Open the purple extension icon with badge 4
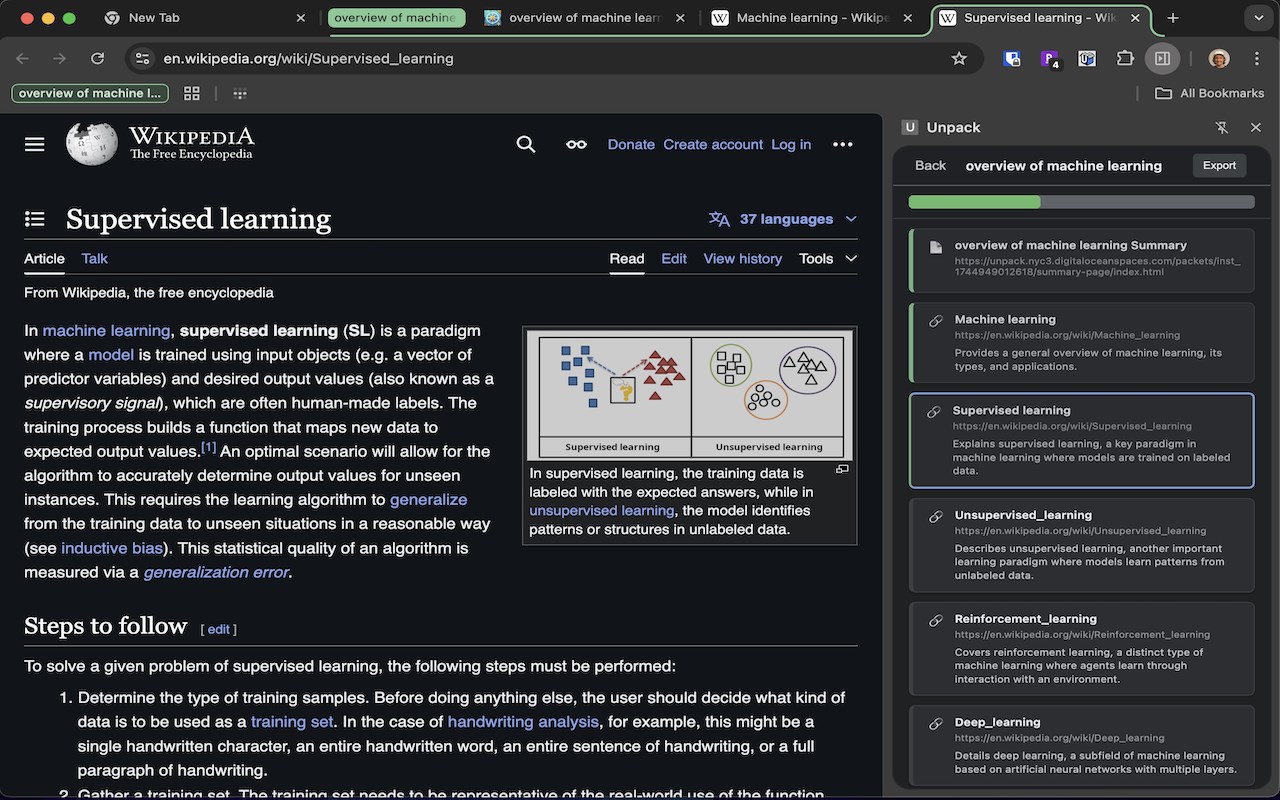 [1050, 59]
